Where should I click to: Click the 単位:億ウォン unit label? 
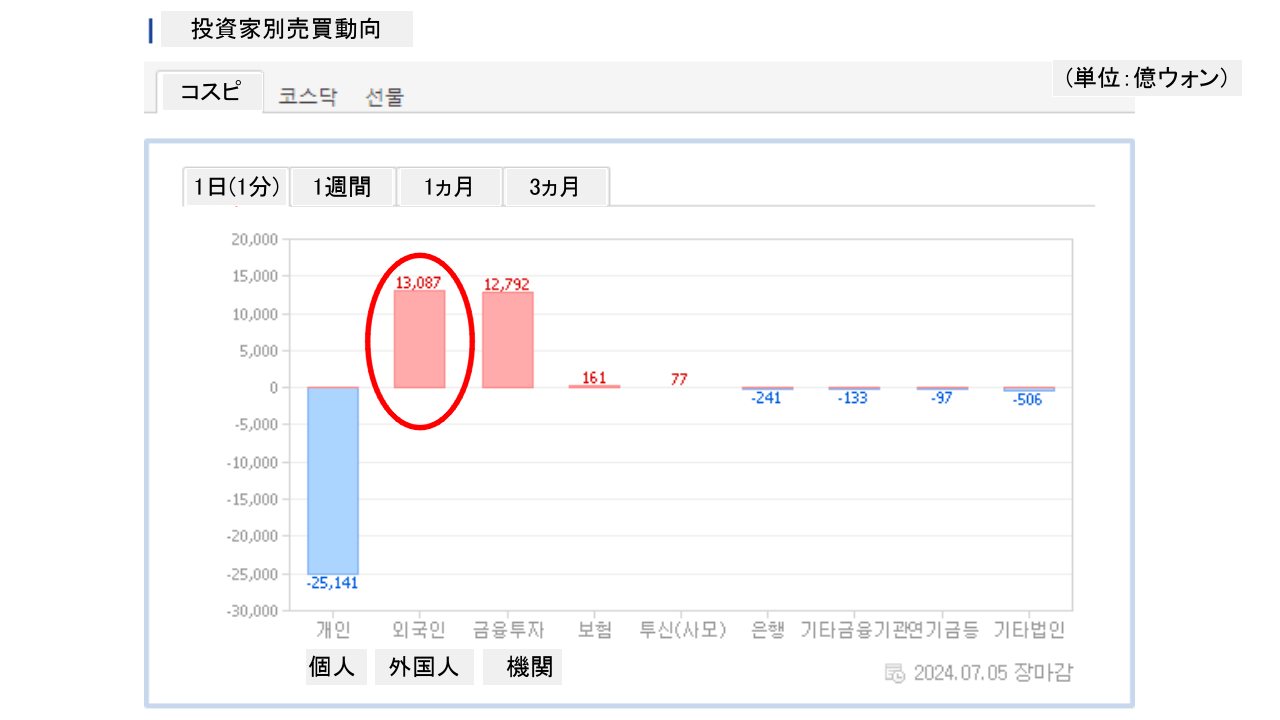[x=1146, y=78]
